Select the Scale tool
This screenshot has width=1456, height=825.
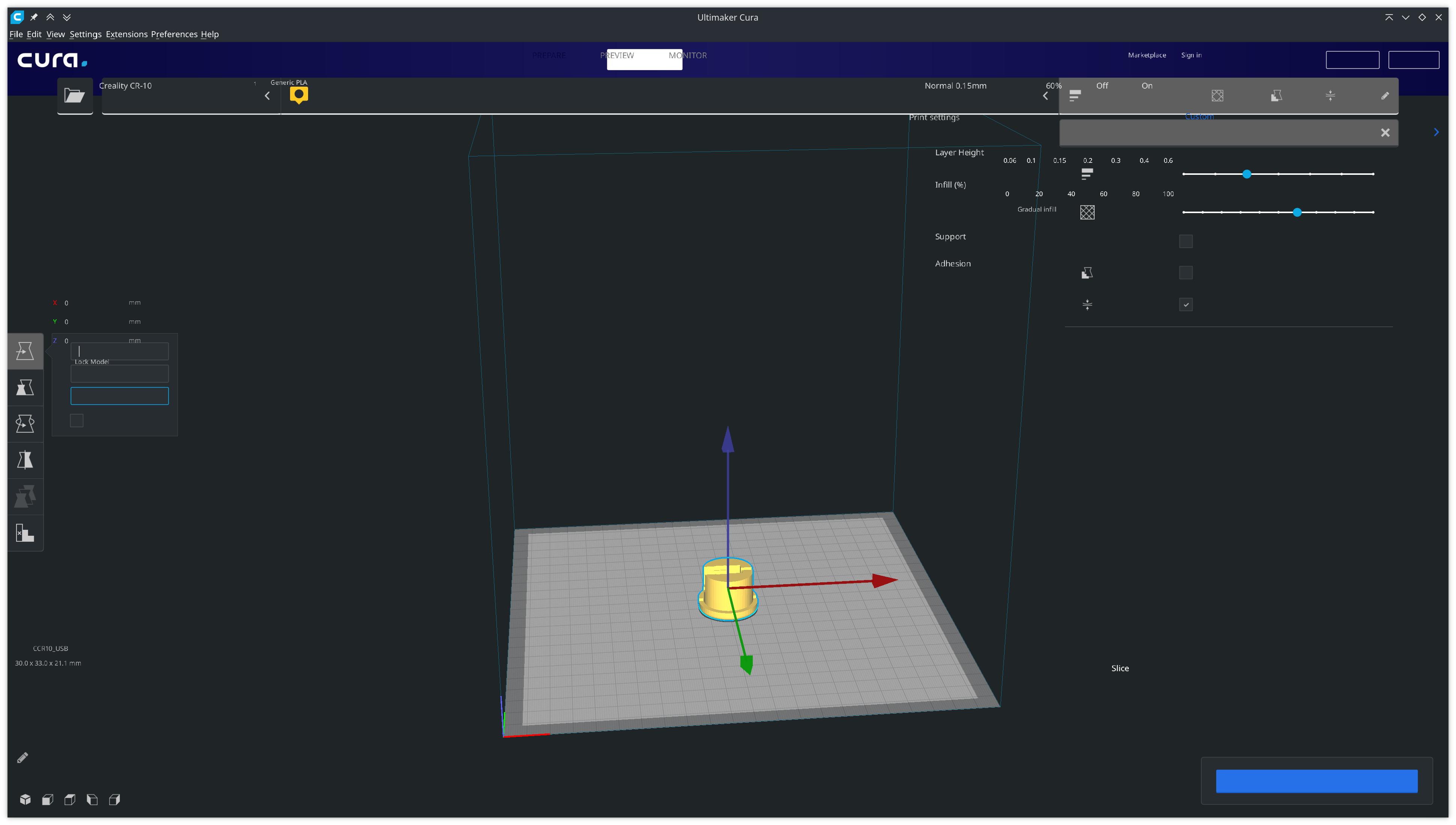25,388
